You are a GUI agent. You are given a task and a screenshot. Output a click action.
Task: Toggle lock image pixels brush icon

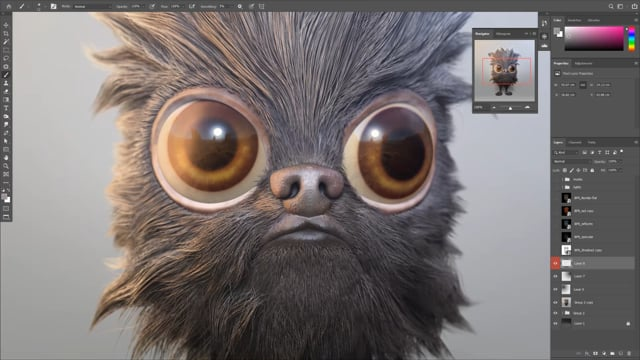pos(571,170)
